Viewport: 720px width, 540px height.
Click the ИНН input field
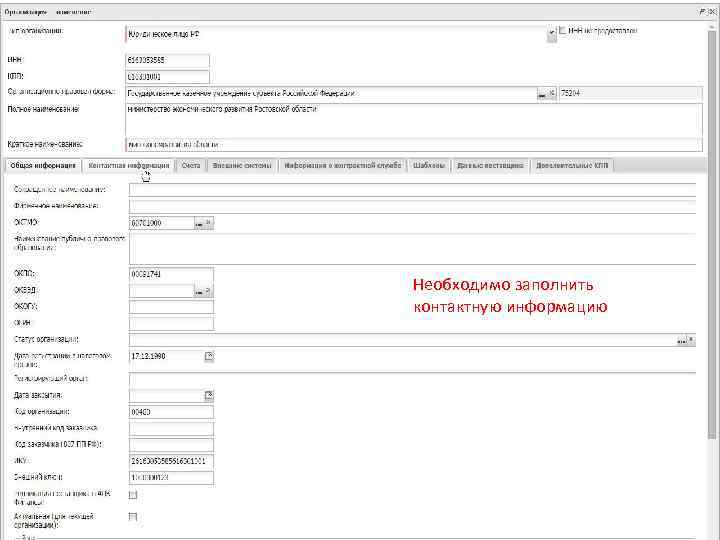[x=167, y=61]
